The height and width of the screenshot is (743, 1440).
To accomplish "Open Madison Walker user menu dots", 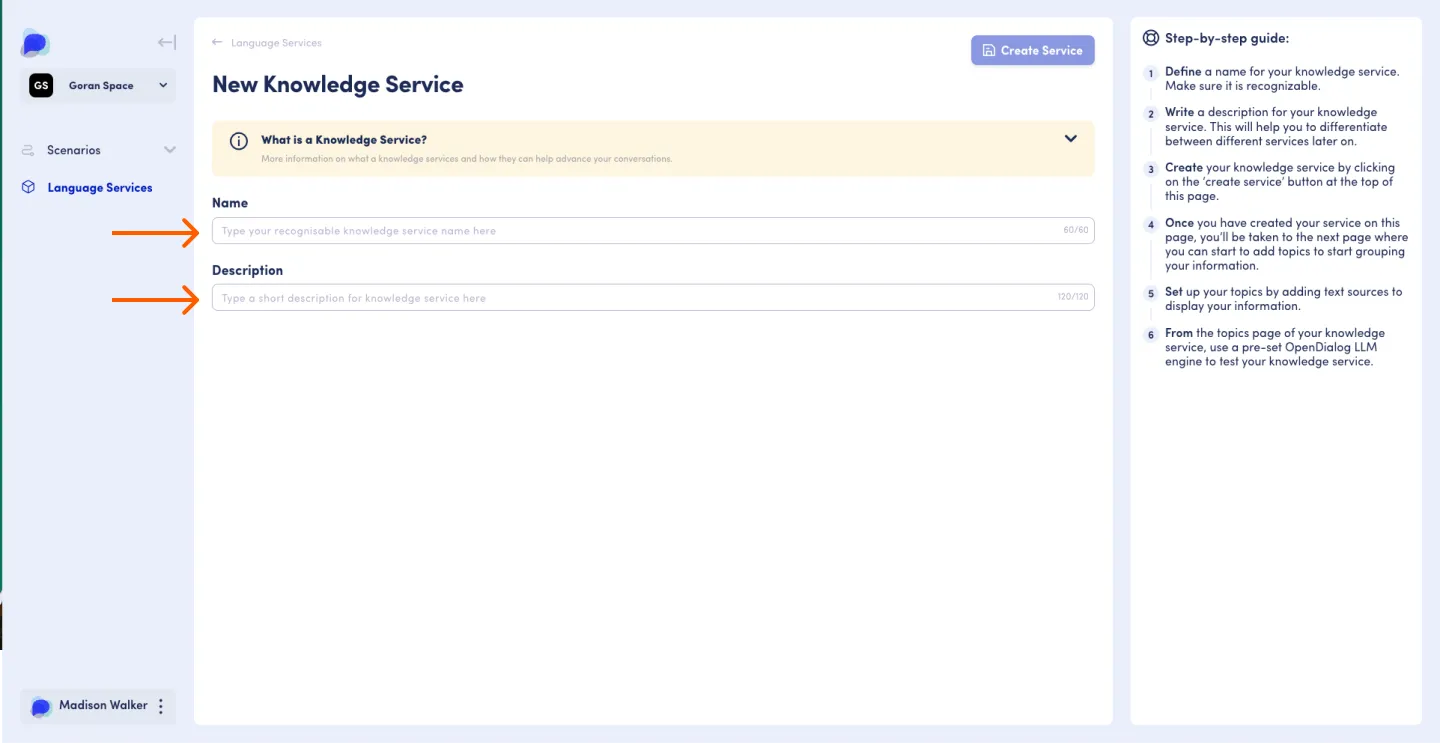I will pos(161,706).
